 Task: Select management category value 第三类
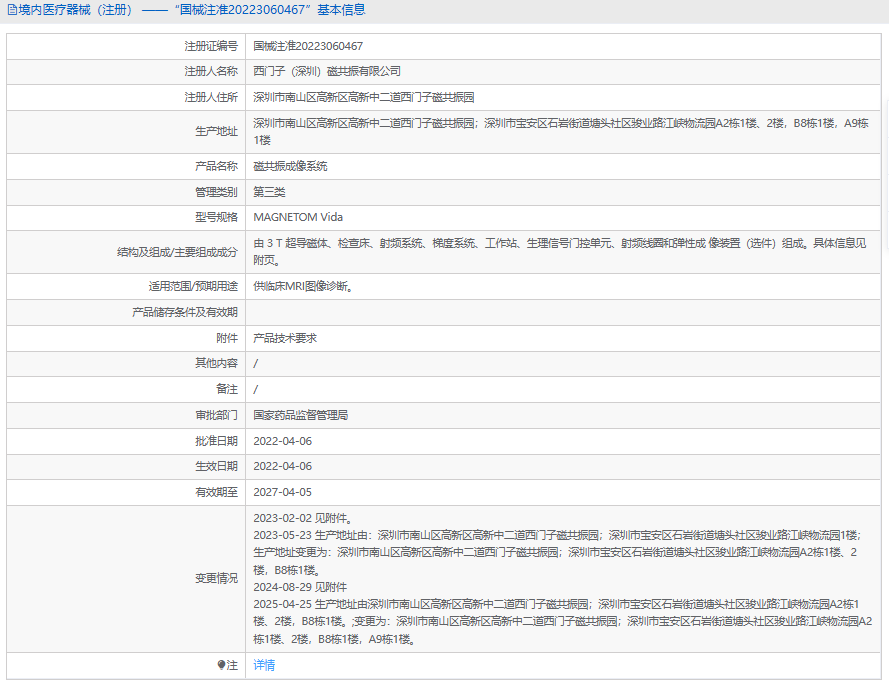coord(269,192)
